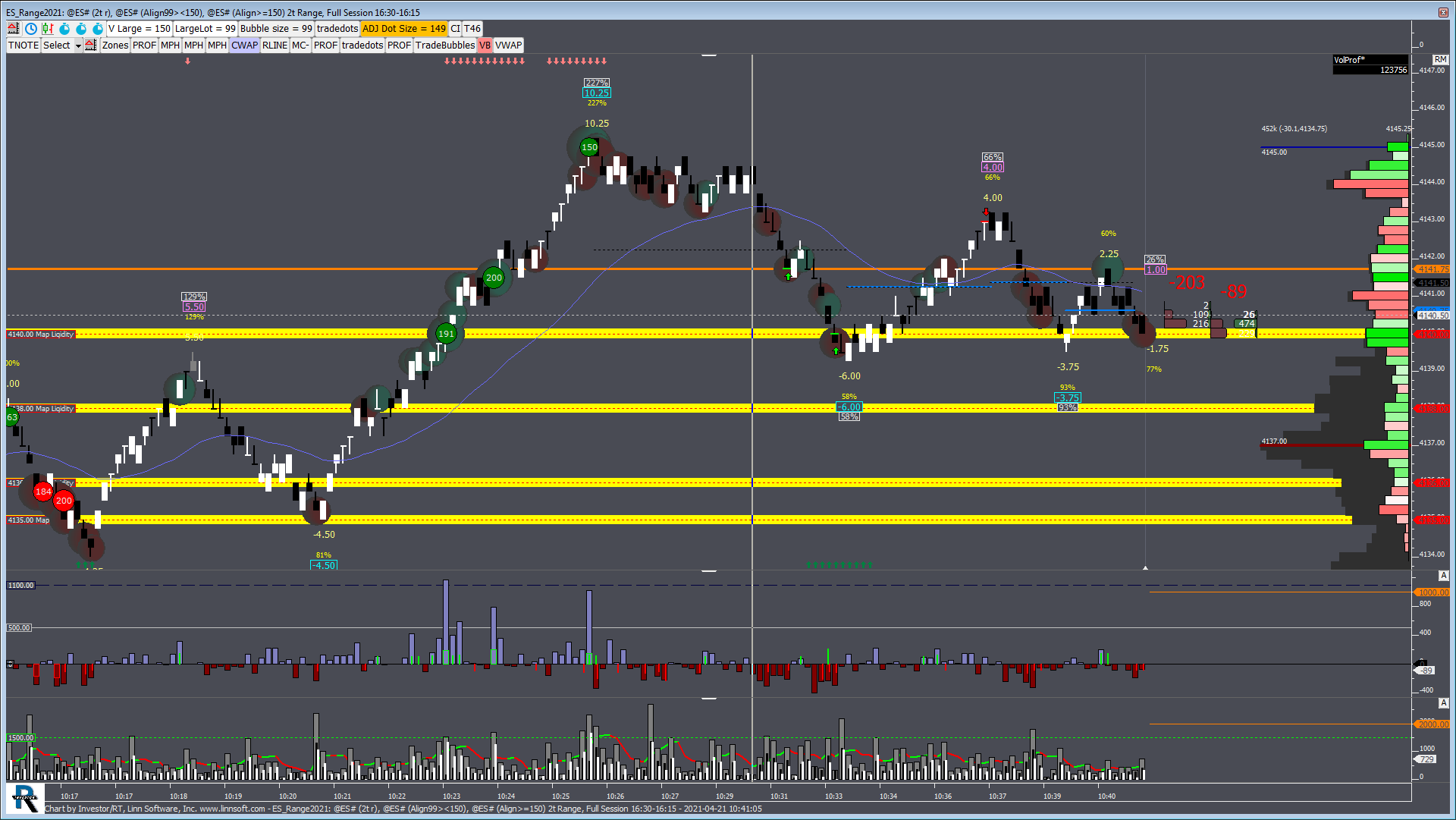1456x820 pixels.
Task: Toggle the PROF button left of TradeBubbles
Action: pyautogui.click(x=399, y=46)
